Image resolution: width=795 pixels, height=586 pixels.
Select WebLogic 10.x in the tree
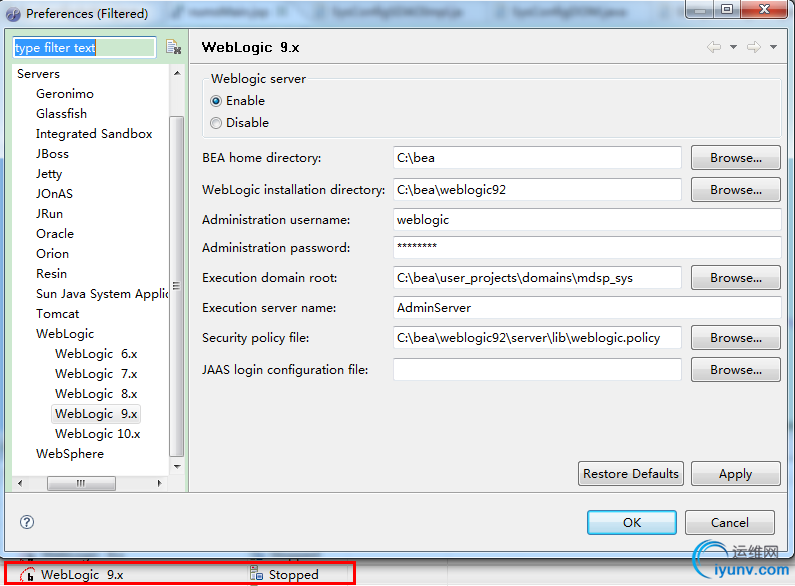[97, 434]
